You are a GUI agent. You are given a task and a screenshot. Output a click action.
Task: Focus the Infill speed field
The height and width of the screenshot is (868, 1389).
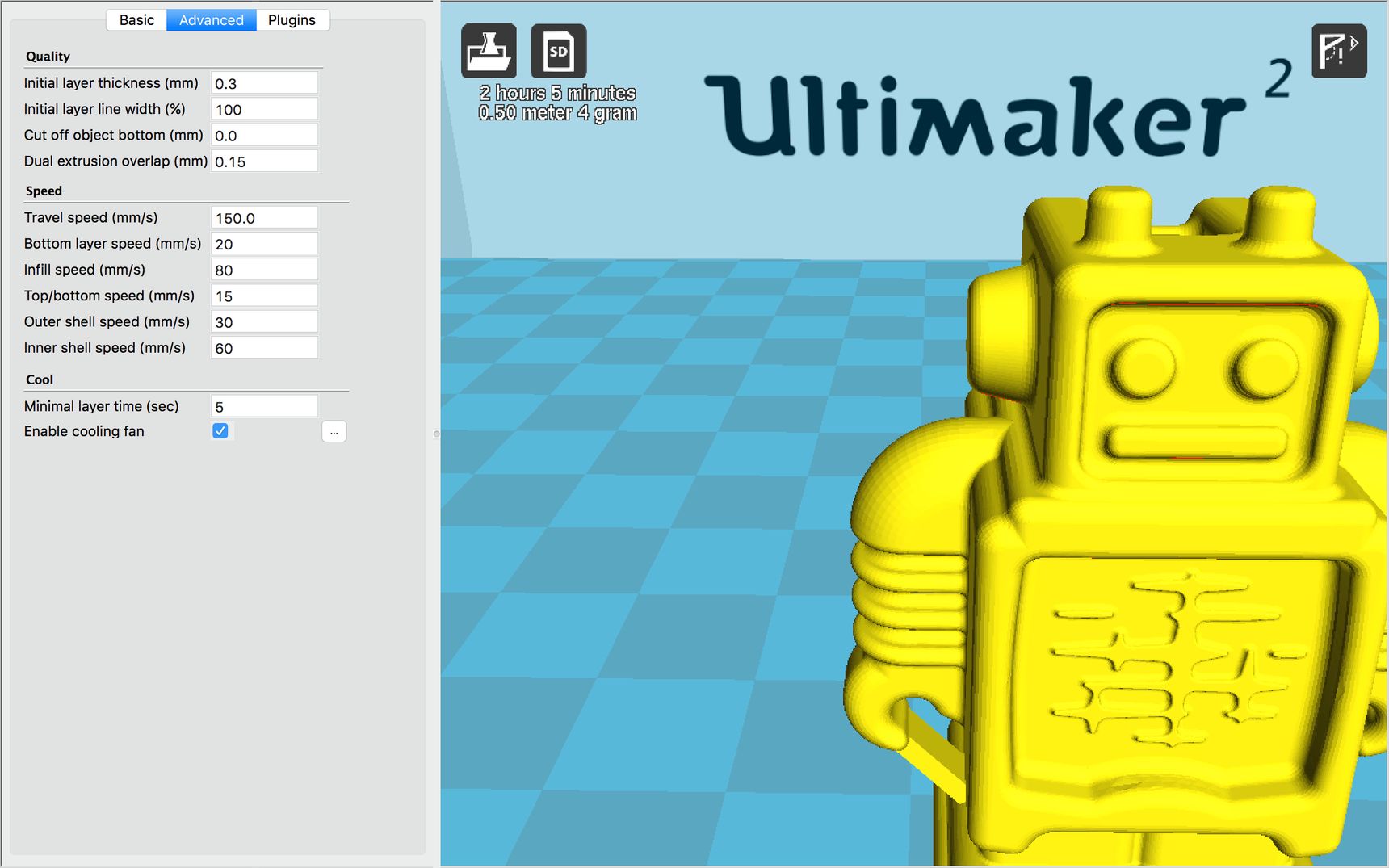point(264,270)
